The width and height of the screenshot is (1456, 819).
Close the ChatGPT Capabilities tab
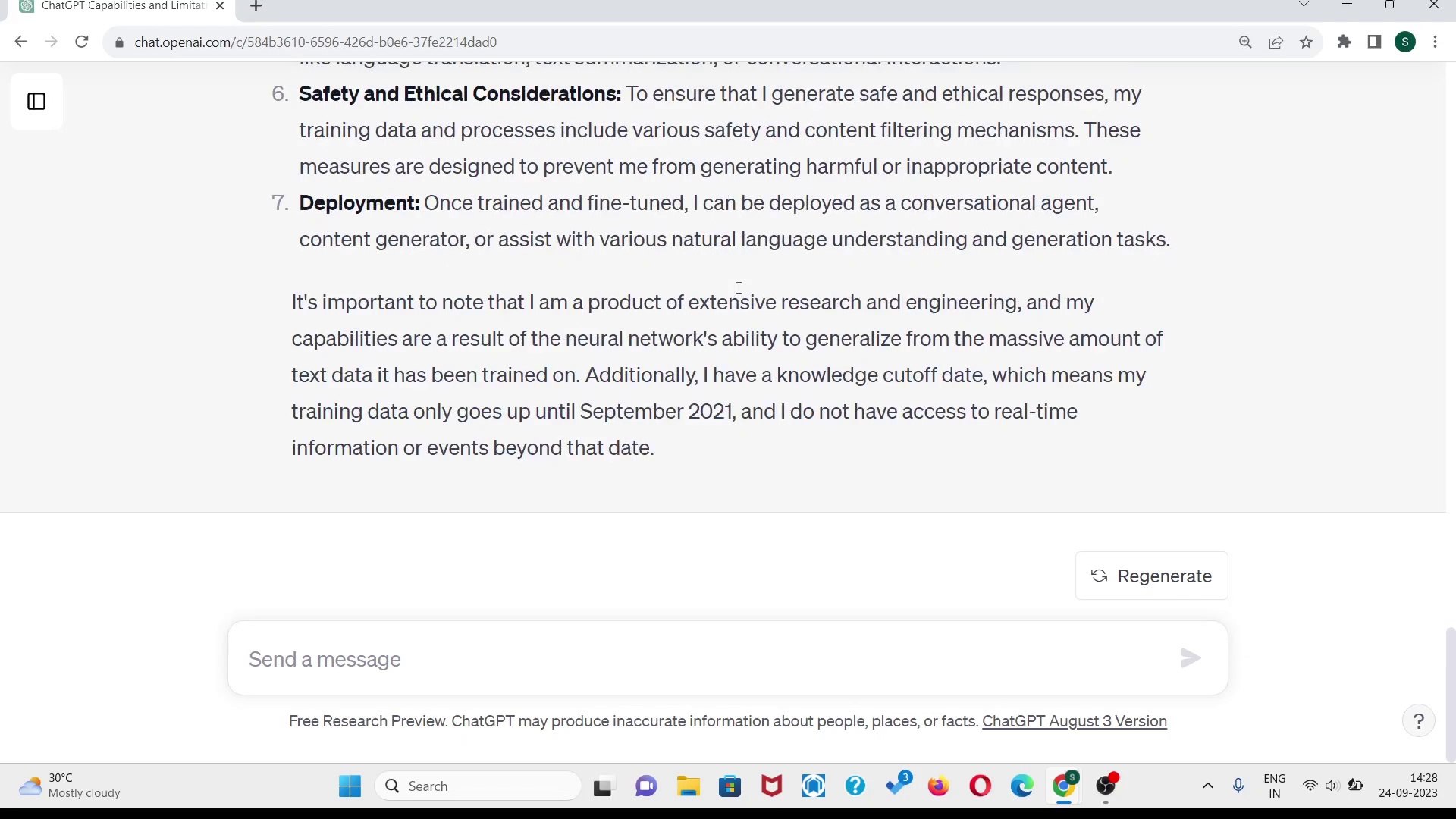point(220,6)
